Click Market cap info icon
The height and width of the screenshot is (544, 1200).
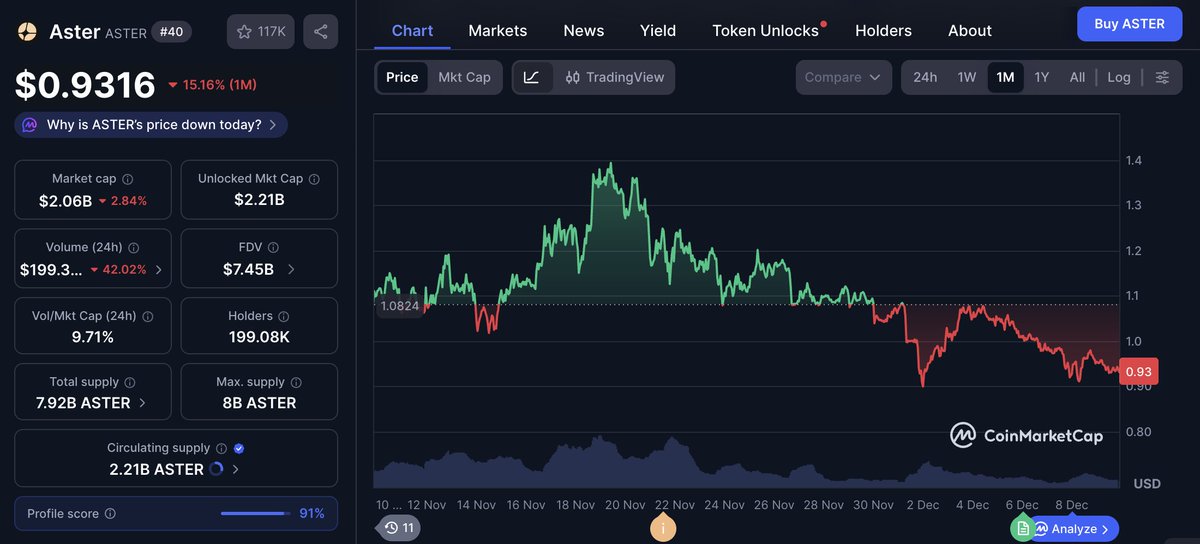click(127, 179)
